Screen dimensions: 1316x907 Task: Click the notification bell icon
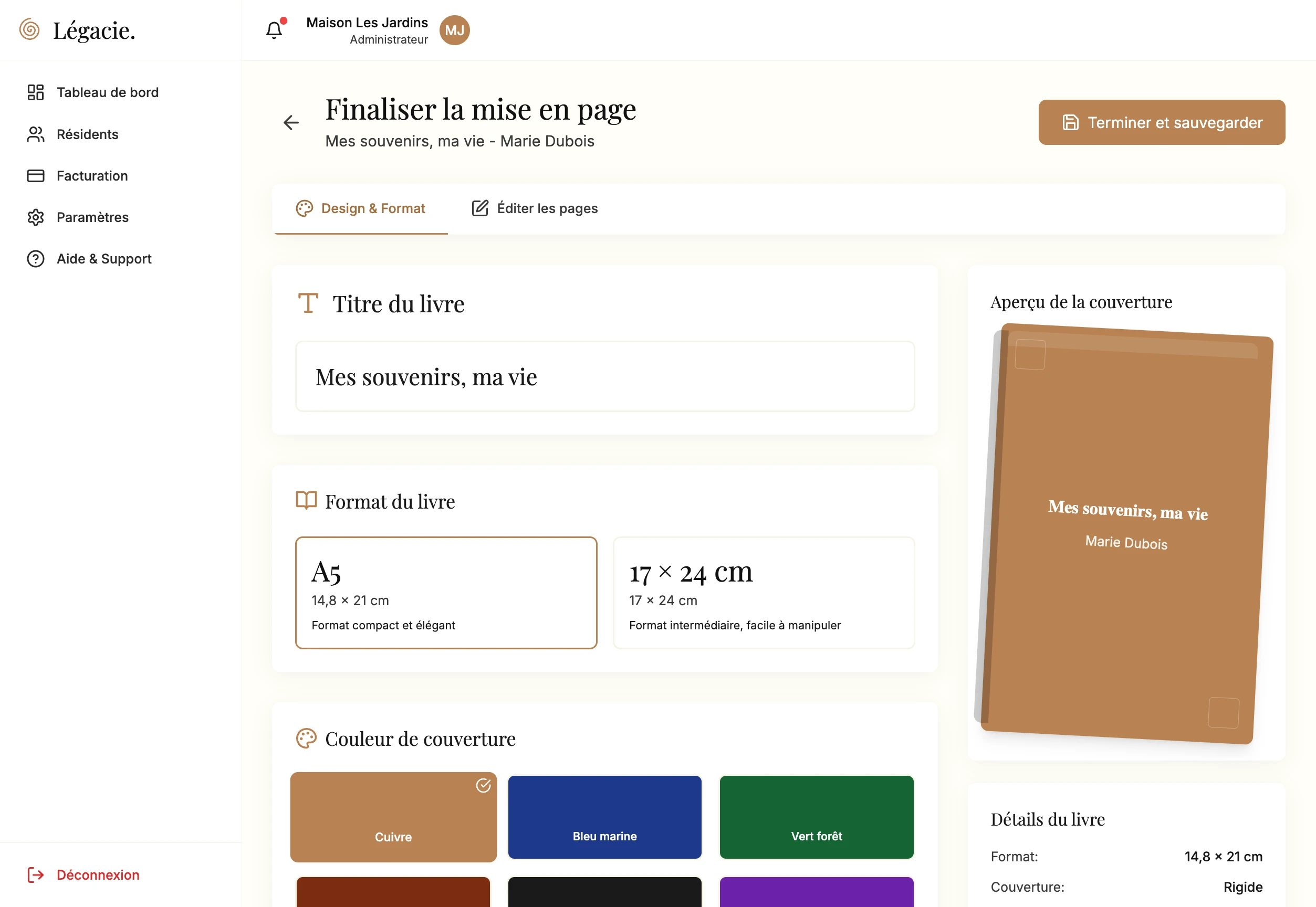274,30
